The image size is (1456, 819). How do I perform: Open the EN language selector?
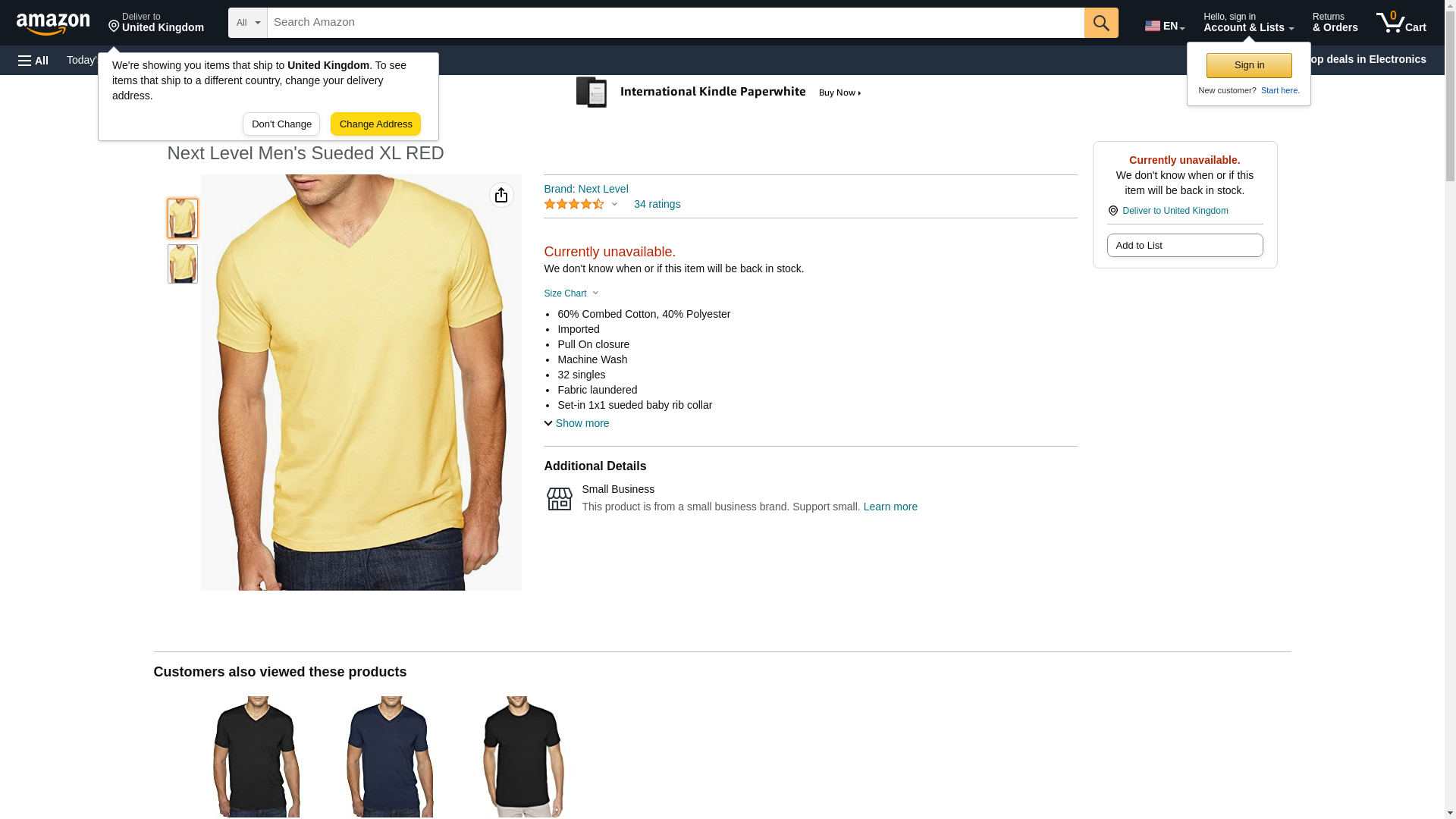(1165, 26)
